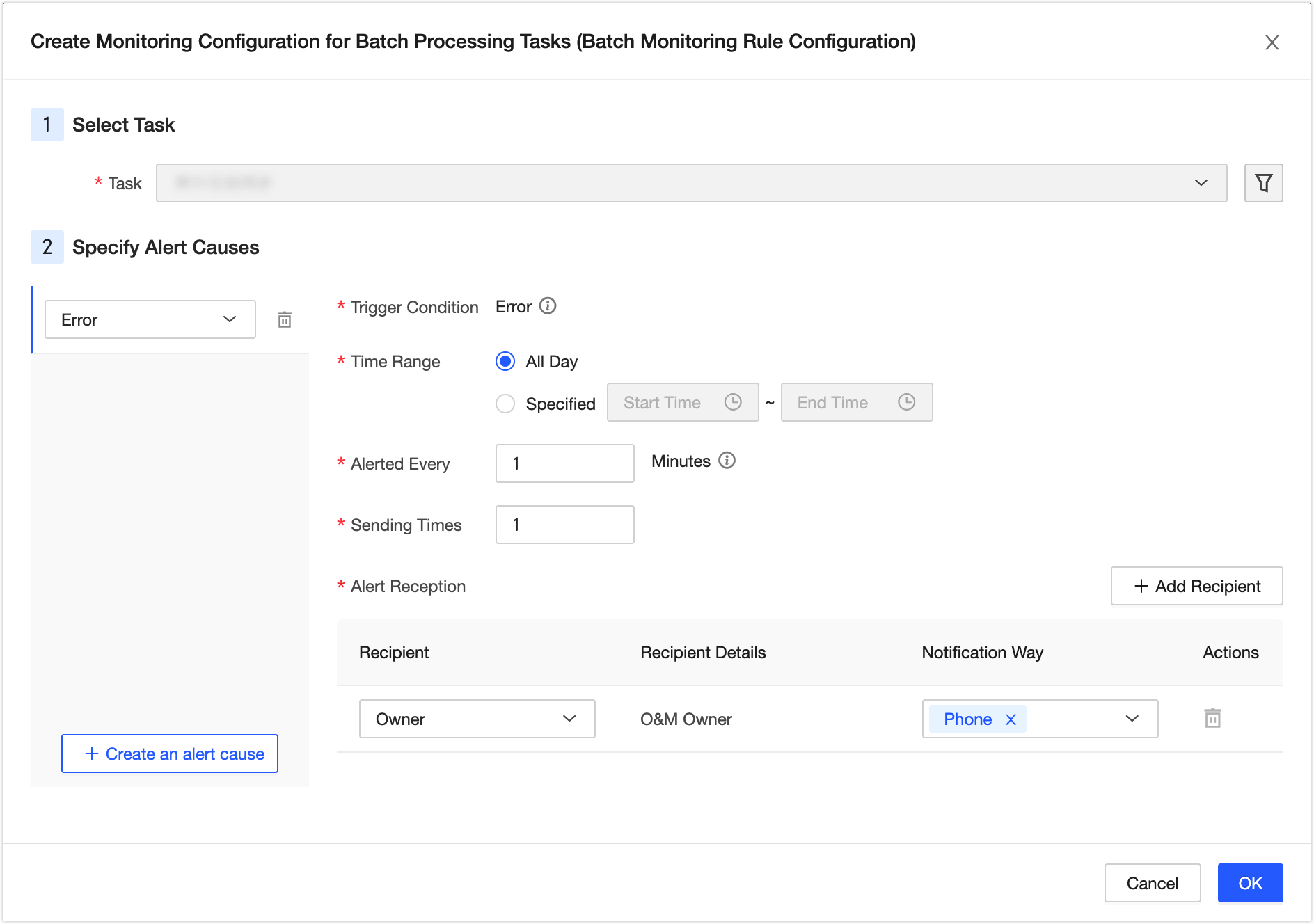Close the monitoring configuration dialog

pyautogui.click(x=1272, y=42)
